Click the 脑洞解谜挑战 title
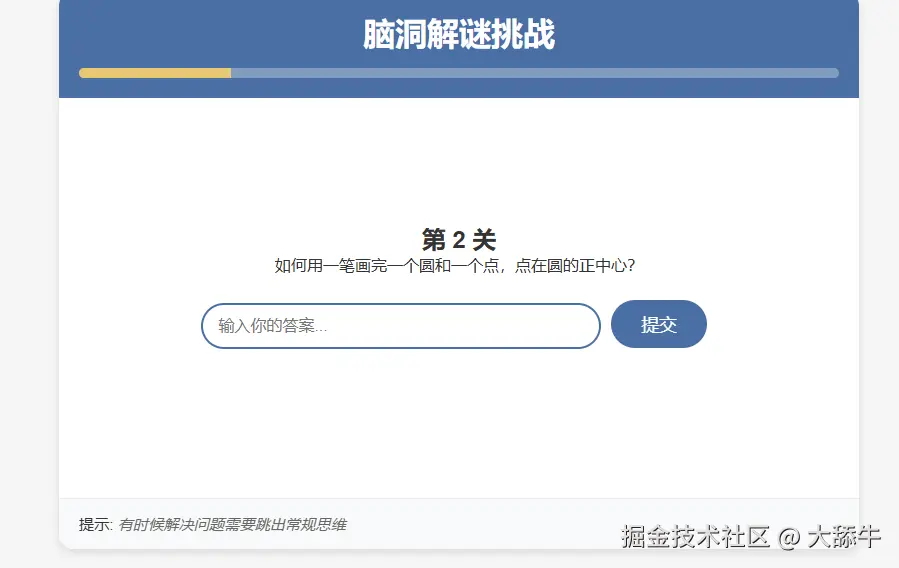The height and width of the screenshot is (568, 899). click(458, 35)
